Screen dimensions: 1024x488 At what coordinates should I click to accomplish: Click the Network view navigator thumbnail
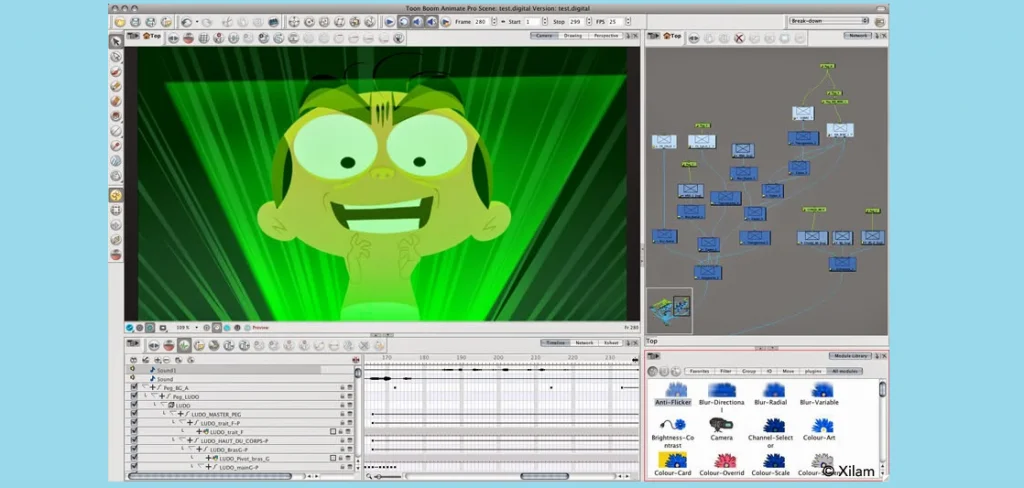tap(669, 311)
